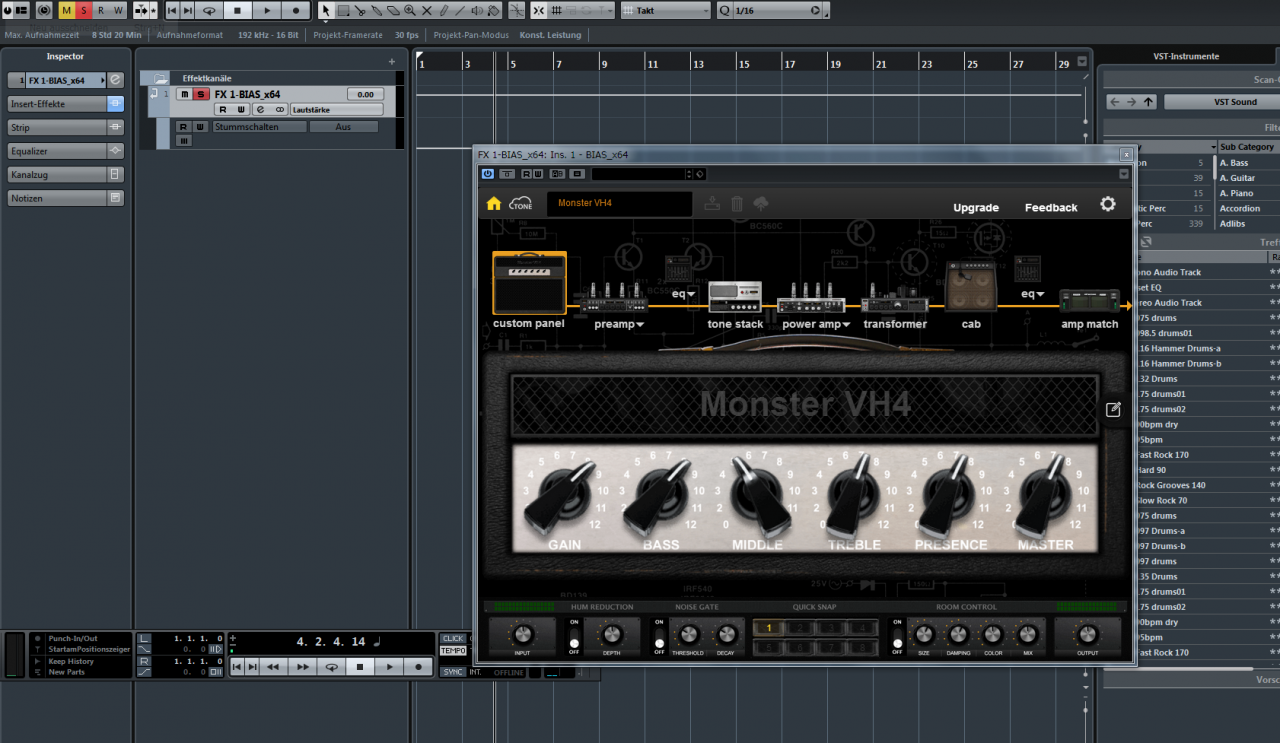Open Equalizer inspector section
The image size is (1280, 743).
(65, 151)
